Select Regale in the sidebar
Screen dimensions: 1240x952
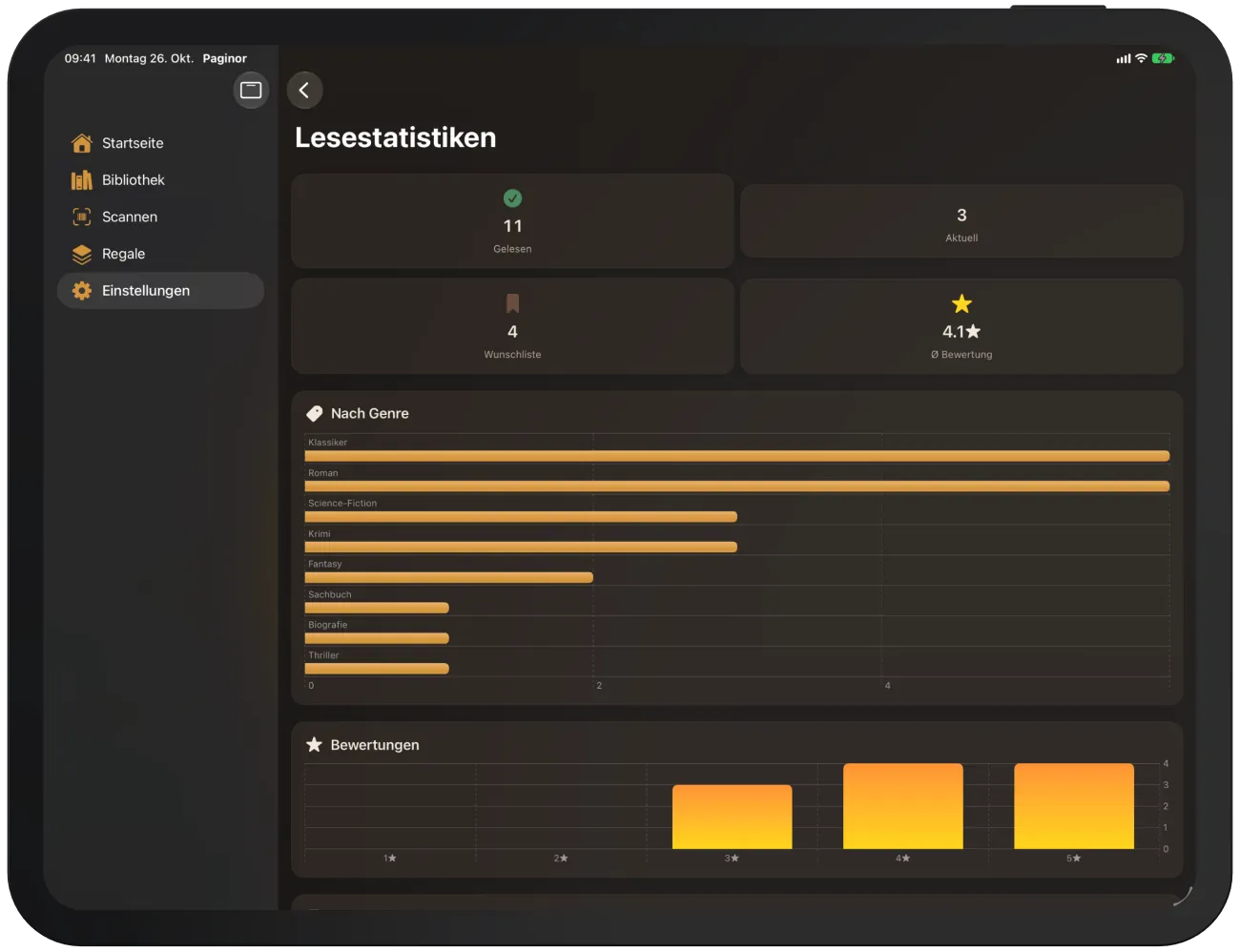point(160,254)
